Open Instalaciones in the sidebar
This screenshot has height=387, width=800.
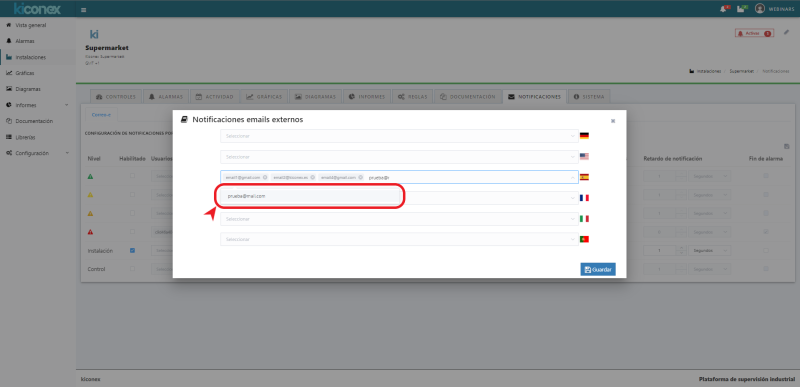(31, 57)
